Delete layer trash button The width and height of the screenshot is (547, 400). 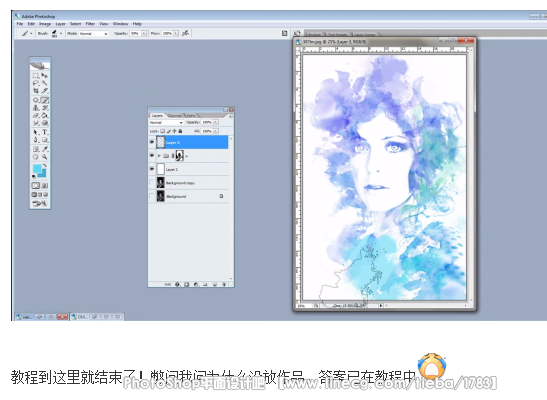[224, 285]
